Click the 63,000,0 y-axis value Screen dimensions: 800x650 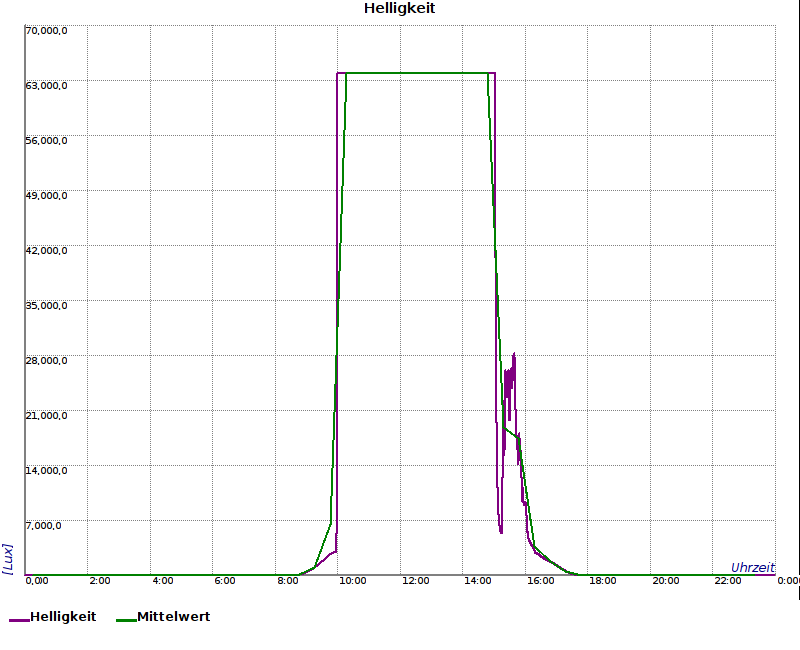click(x=46, y=86)
